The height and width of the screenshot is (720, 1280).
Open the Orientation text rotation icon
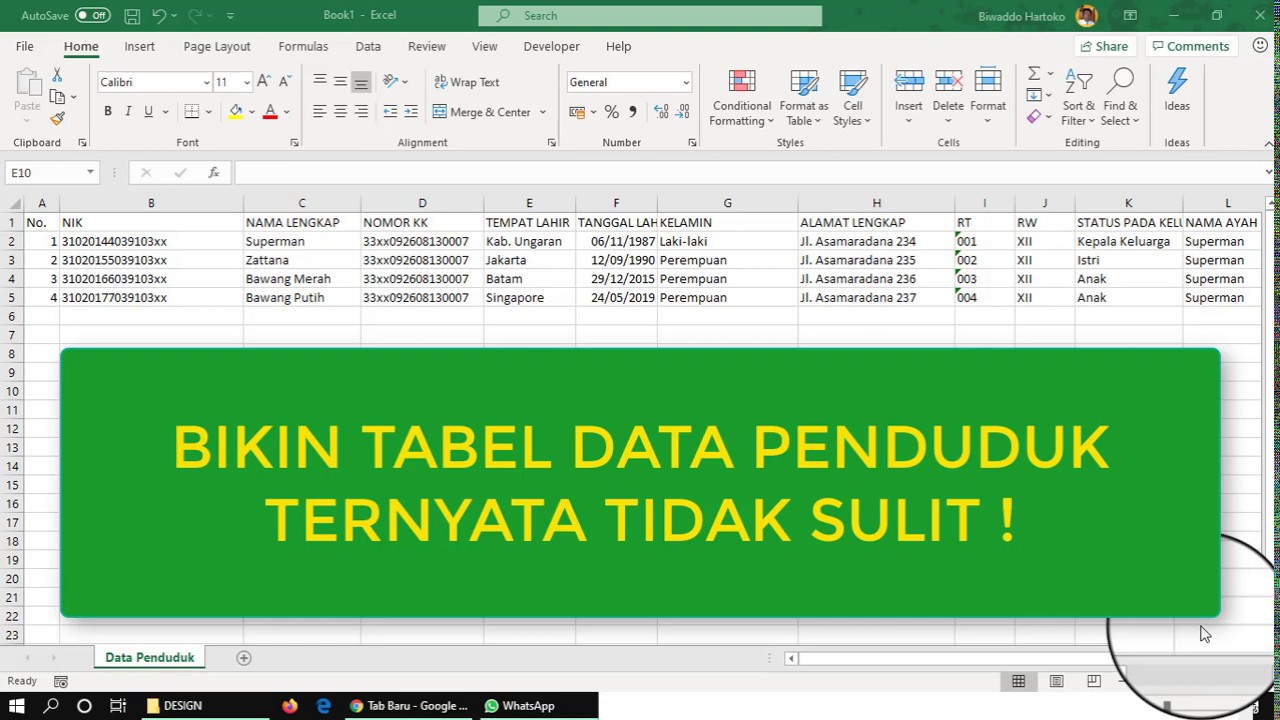(x=390, y=82)
